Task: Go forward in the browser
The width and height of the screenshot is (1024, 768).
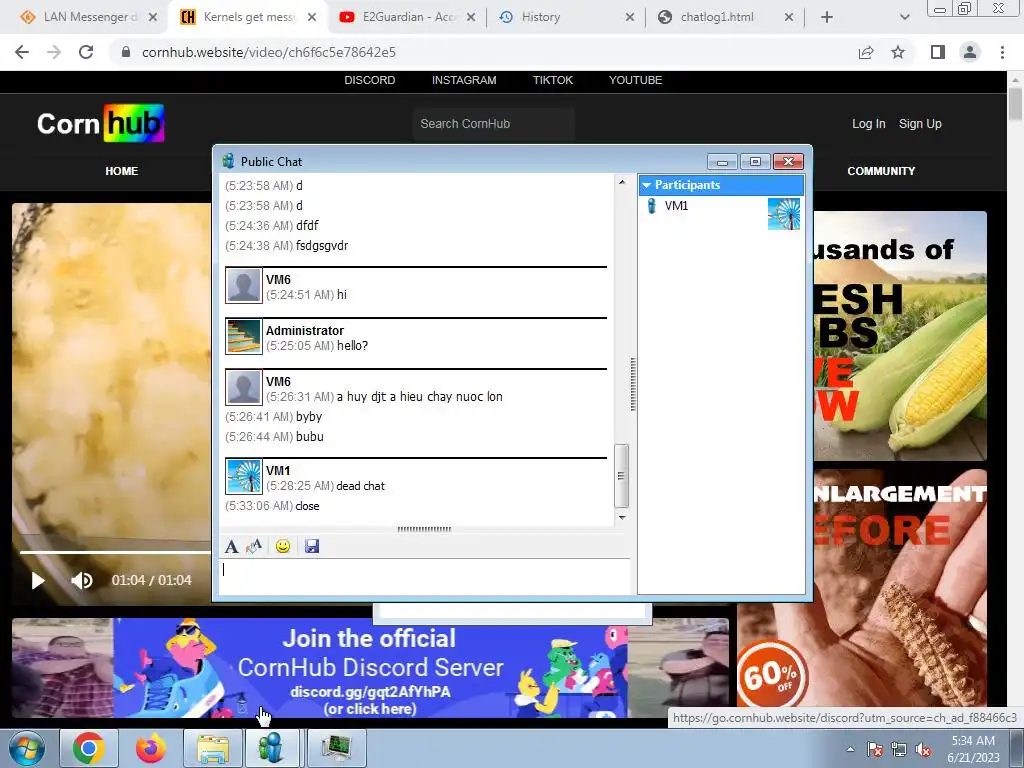Action: 54,52
